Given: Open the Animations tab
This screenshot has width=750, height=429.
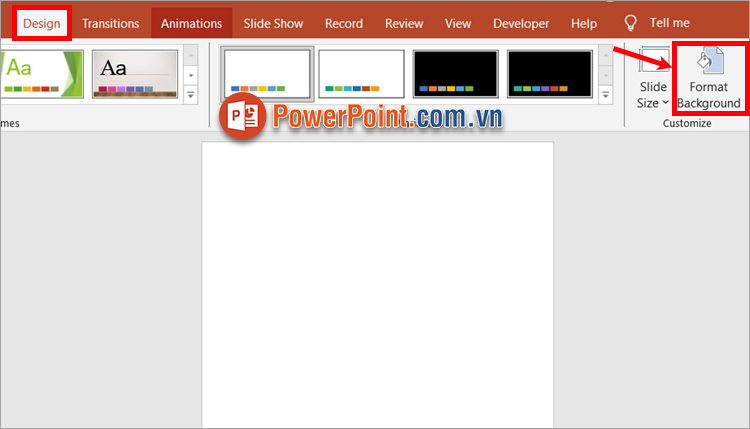Looking at the screenshot, I should pos(191,23).
